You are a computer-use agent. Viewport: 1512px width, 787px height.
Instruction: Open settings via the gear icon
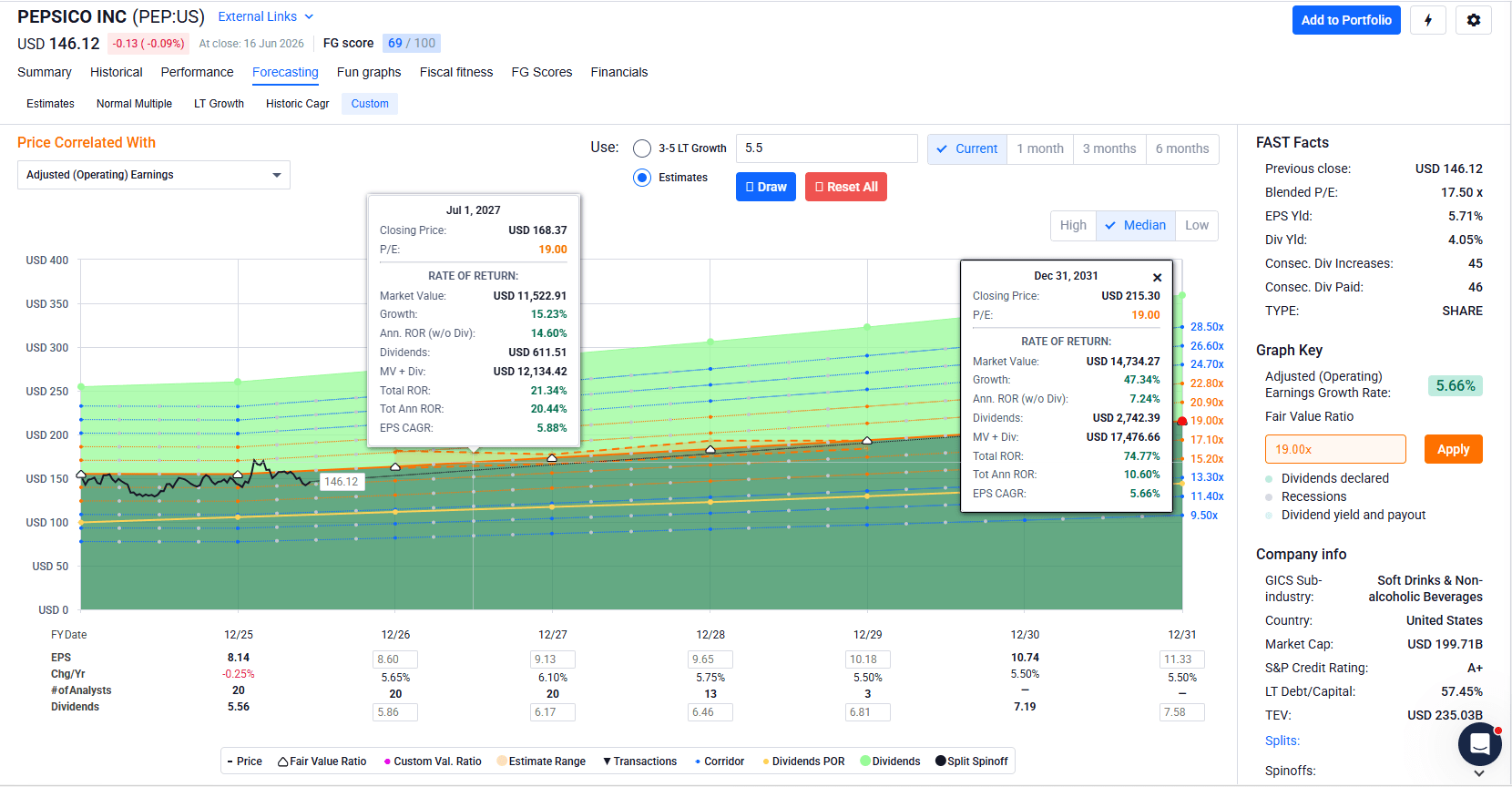1474,20
